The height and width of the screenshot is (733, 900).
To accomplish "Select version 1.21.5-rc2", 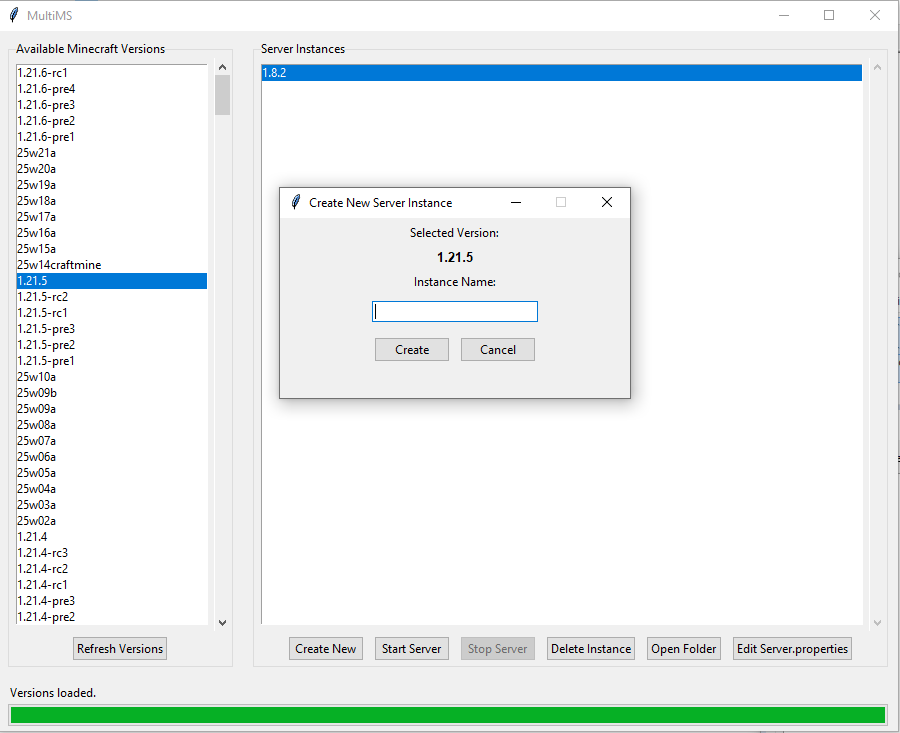I will coord(111,297).
